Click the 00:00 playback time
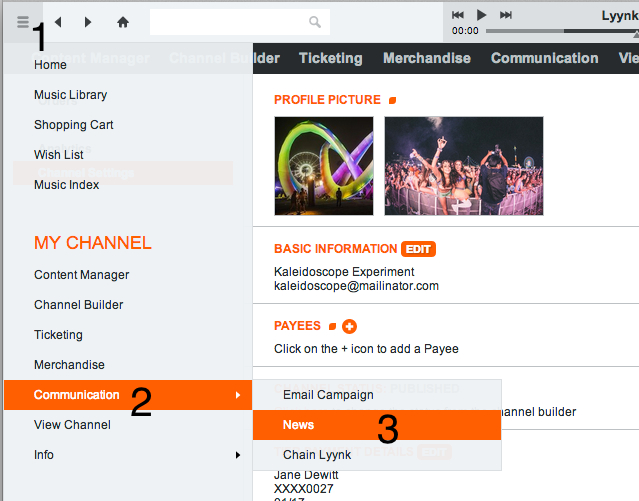639x501 pixels. 465,31
